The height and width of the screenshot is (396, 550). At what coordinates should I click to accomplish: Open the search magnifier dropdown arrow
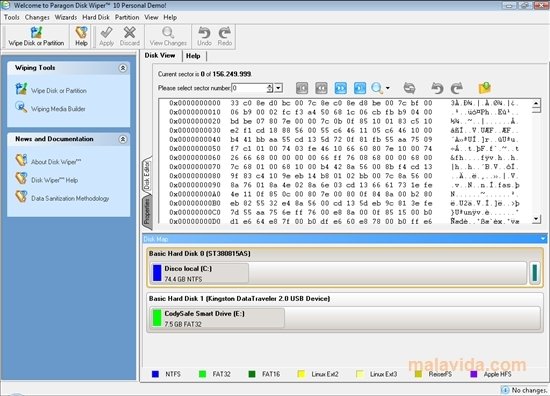point(388,88)
